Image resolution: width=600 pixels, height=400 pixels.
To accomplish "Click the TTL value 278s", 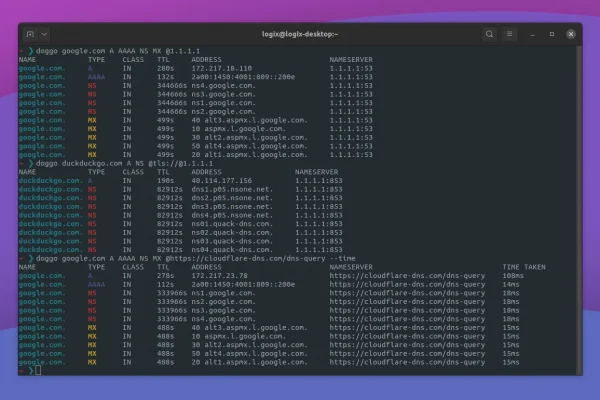I will tap(165, 276).
